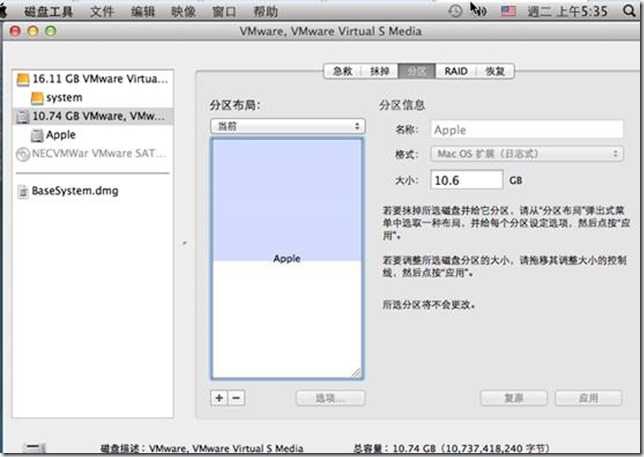644x457 pixels.
Task: Click the 名称 field containing Apple
Action: point(527,130)
